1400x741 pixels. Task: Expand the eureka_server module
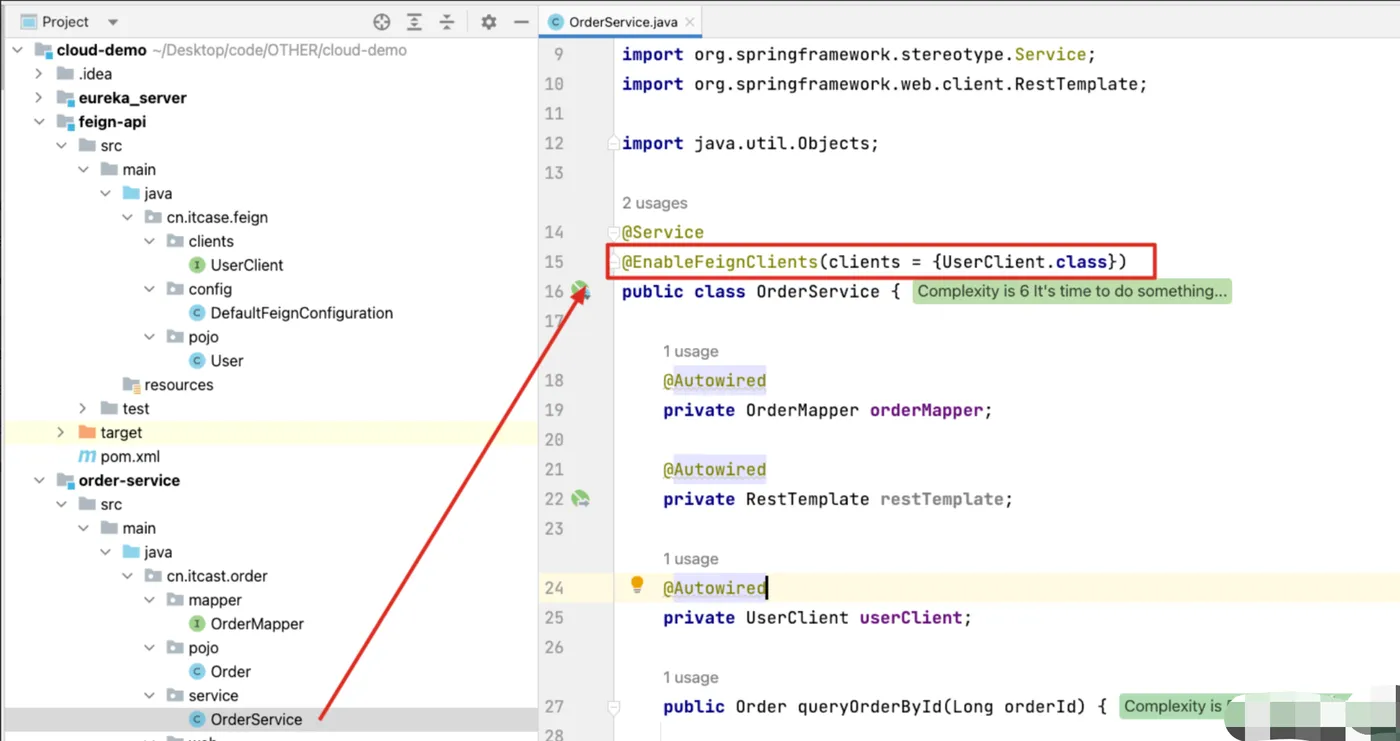tap(39, 98)
